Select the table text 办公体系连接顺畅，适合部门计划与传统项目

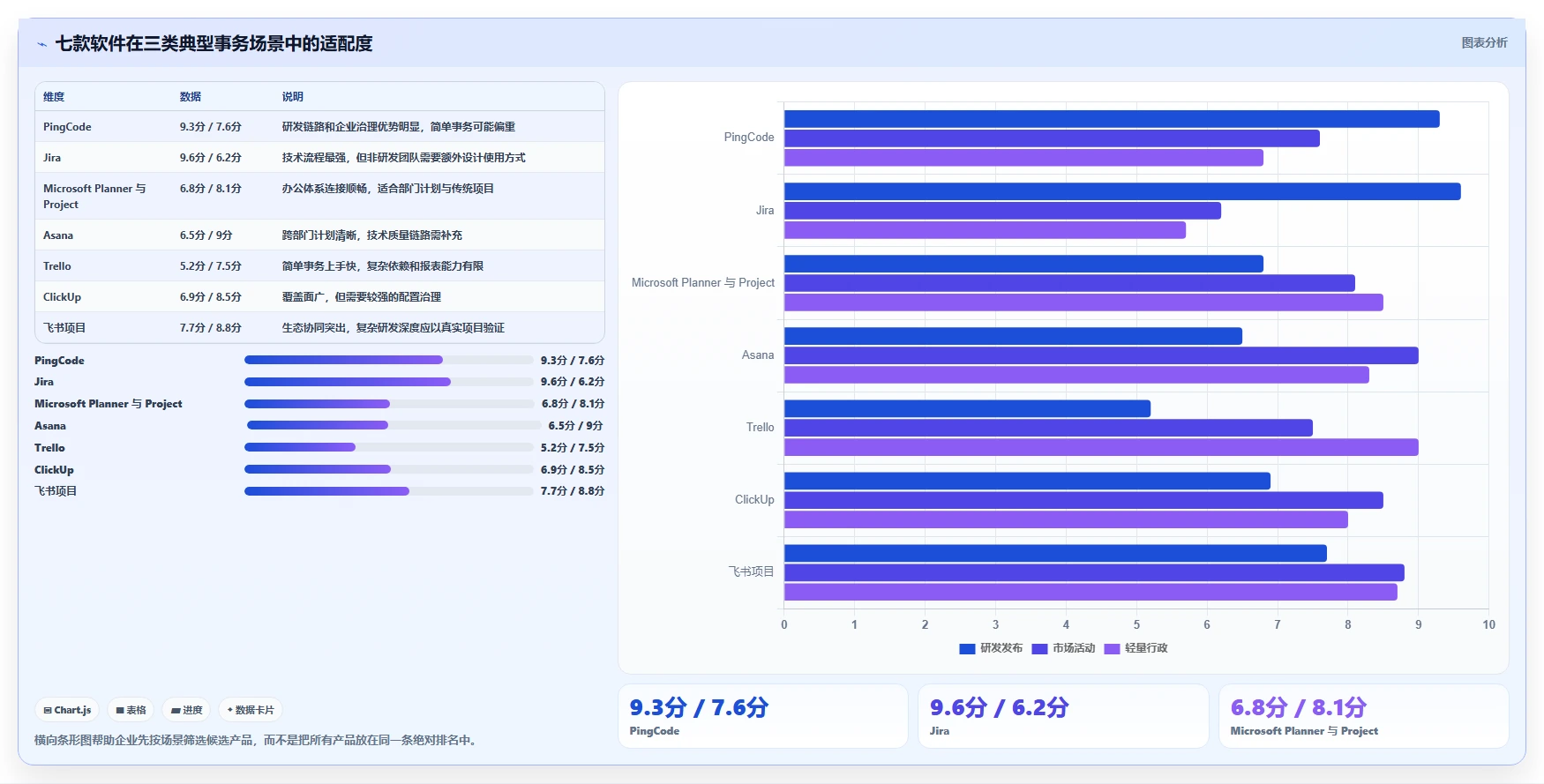pos(388,189)
